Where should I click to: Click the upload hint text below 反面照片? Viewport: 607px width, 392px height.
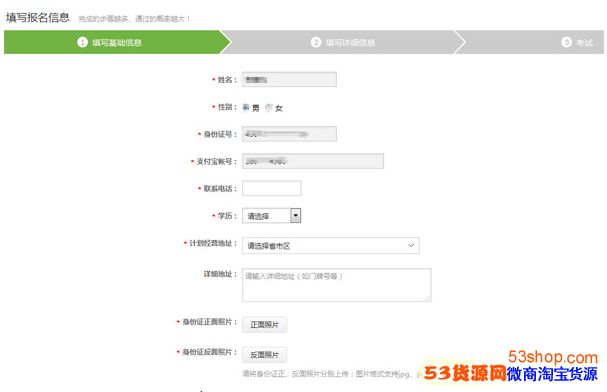tap(332, 374)
